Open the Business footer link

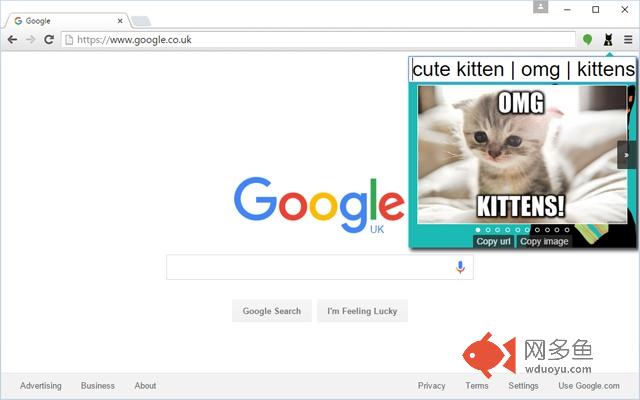(98, 385)
